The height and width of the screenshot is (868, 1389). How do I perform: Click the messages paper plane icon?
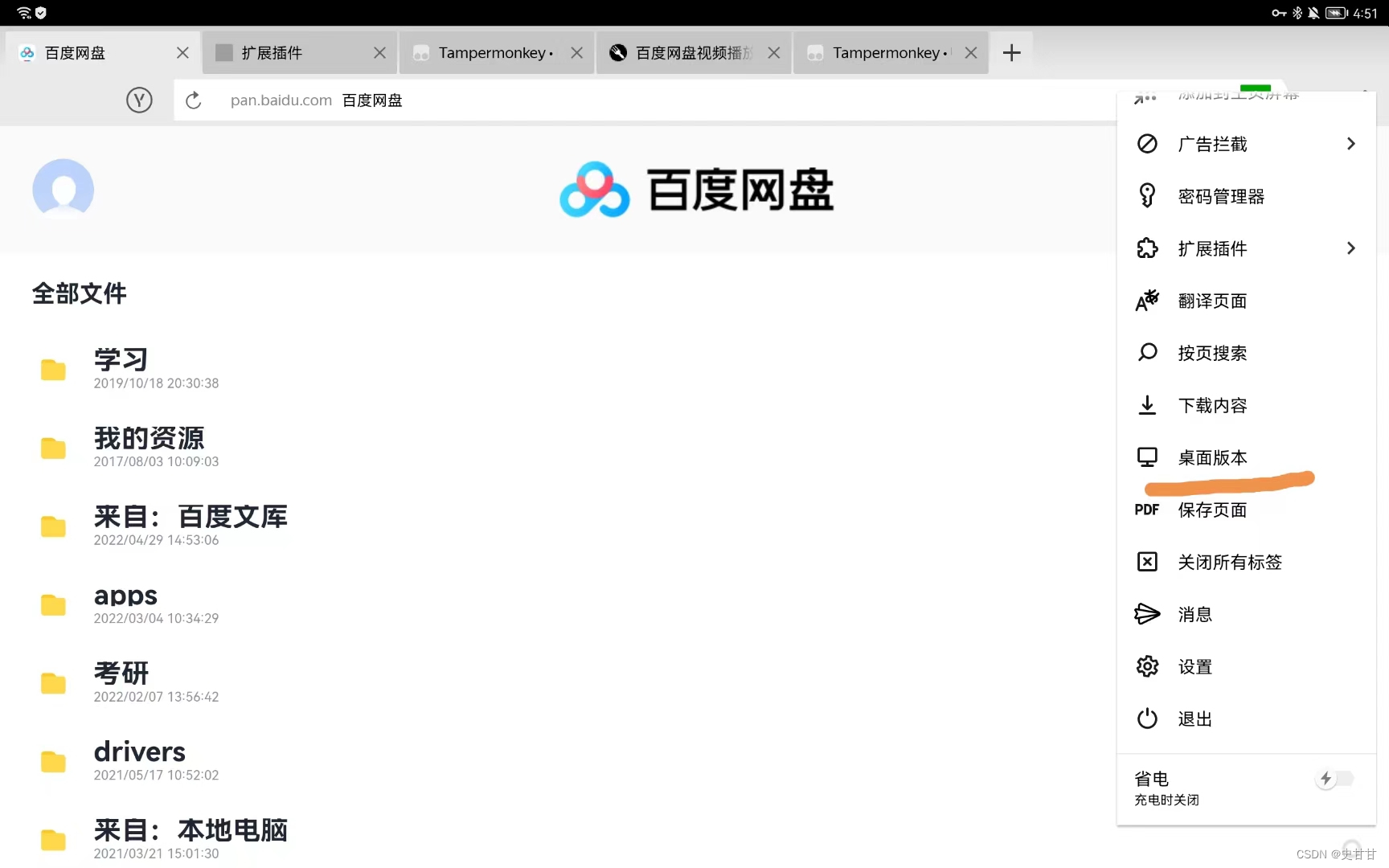[1147, 614]
